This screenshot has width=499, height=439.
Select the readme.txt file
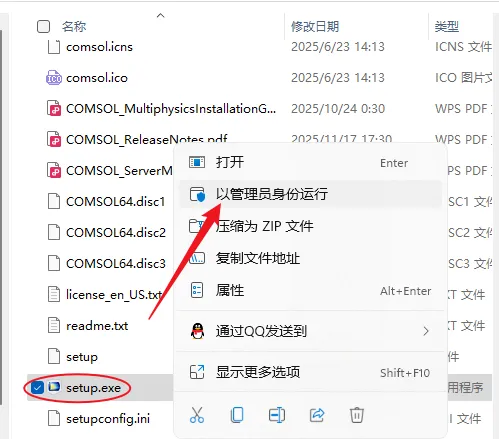tap(97, 326)
